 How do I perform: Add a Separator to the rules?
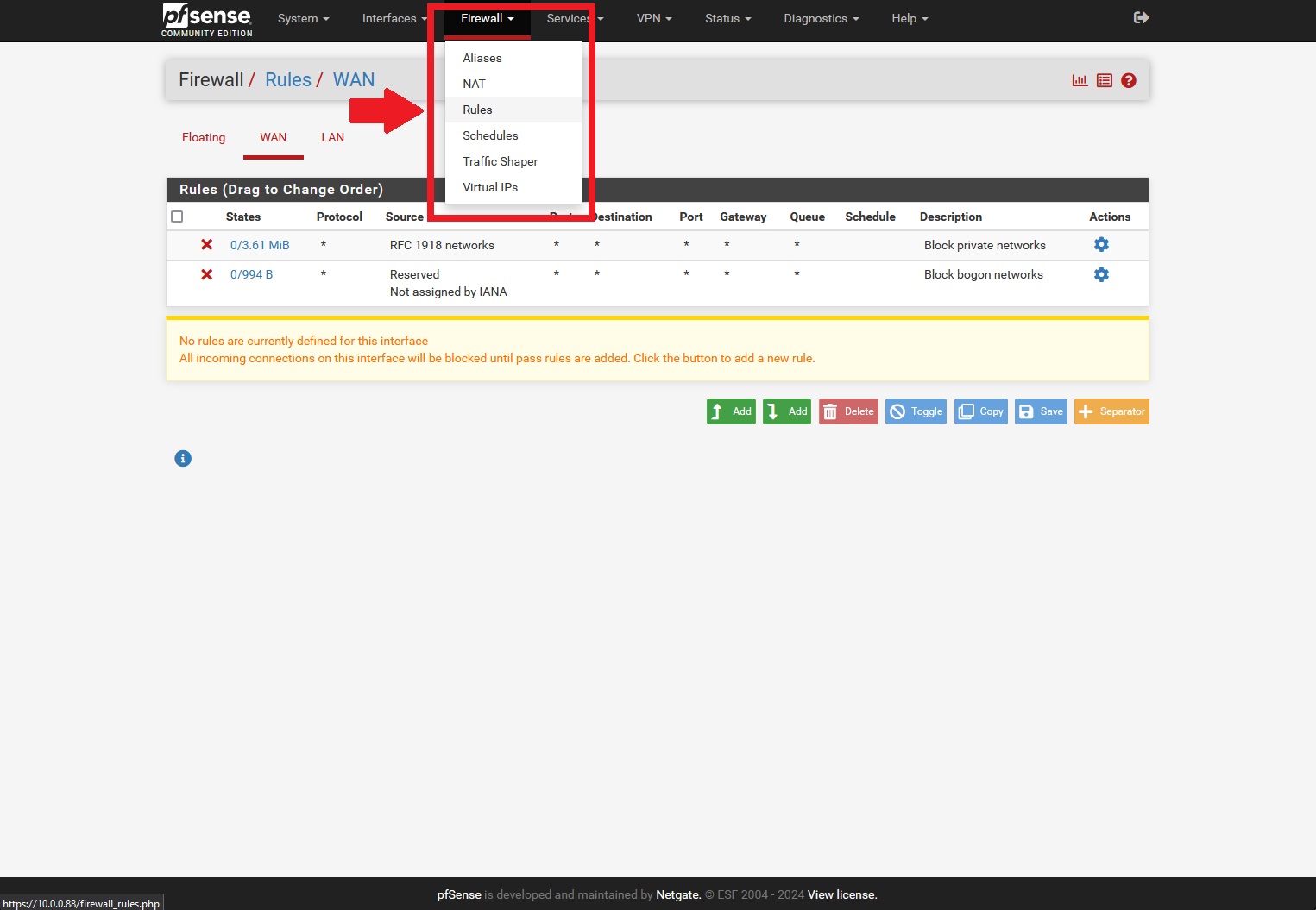[1111, 411]
